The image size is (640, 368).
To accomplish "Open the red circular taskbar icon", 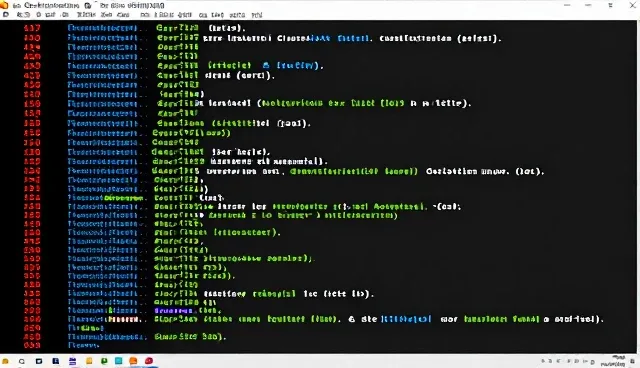I will pos(149,361).
